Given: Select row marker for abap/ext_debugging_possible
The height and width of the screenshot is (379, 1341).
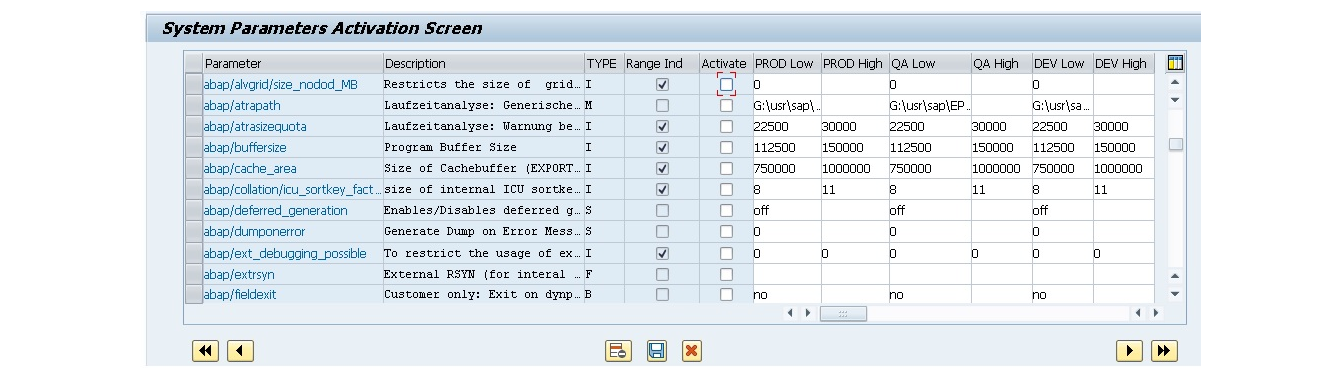Looking at the screenshot, I should pyautogui.click(x=193, y=254).
